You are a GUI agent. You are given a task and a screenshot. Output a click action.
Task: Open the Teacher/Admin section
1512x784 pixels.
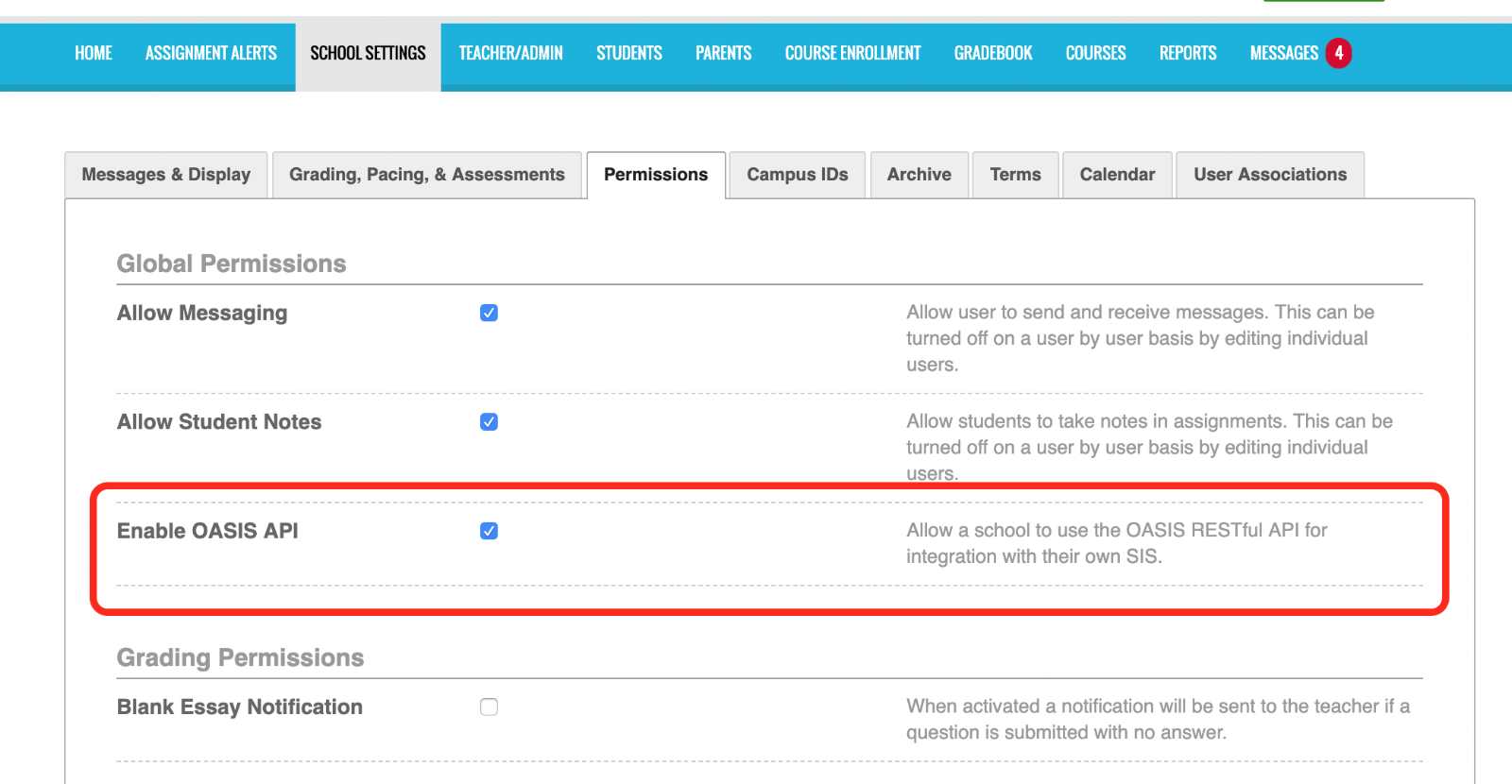tap(510, 53)
